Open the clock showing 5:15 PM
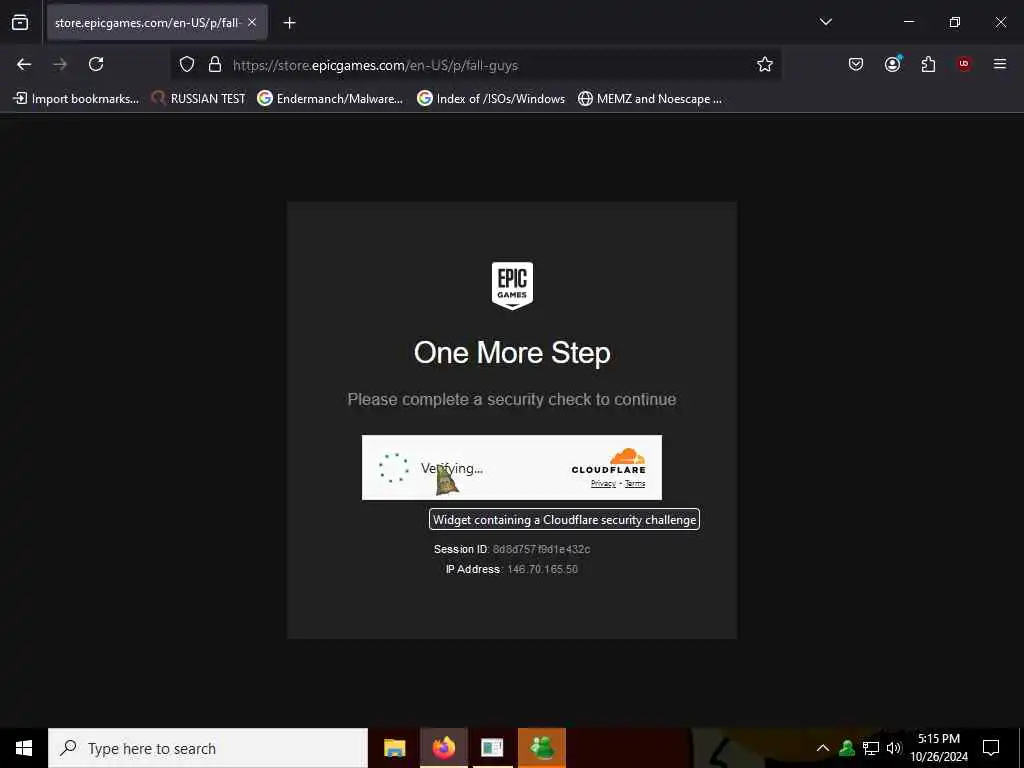Screen dimensions: 1024x768 pyautogui.click(x=939, y=748)
